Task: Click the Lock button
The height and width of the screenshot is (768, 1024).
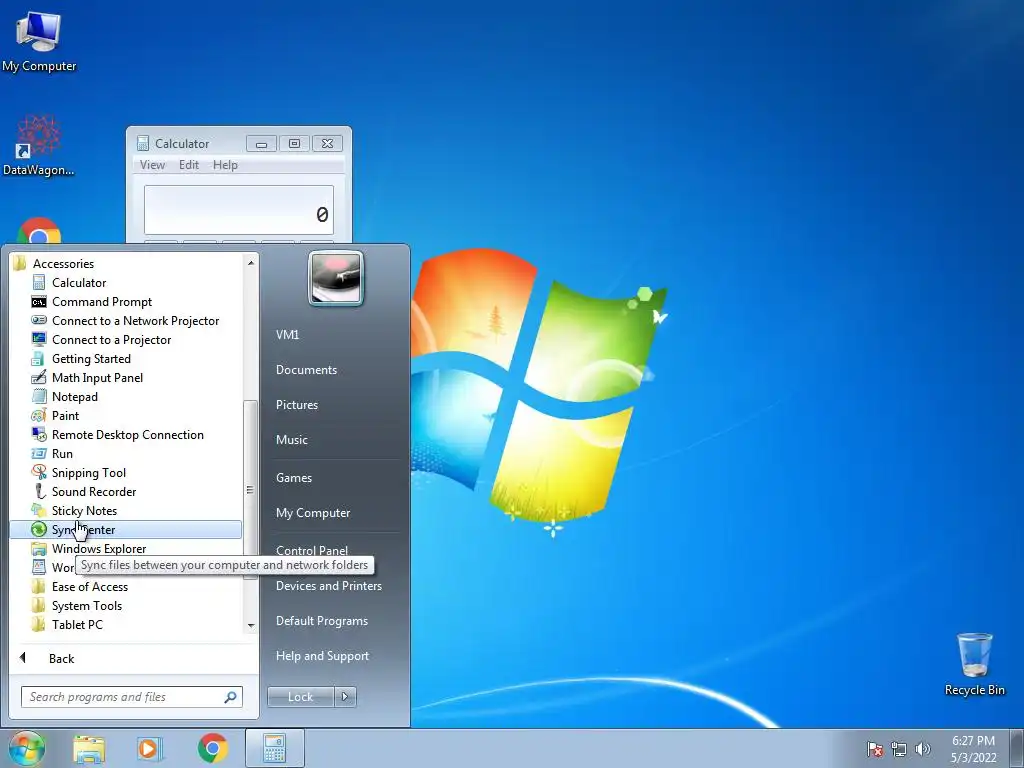Action: [x=300, y=697]
